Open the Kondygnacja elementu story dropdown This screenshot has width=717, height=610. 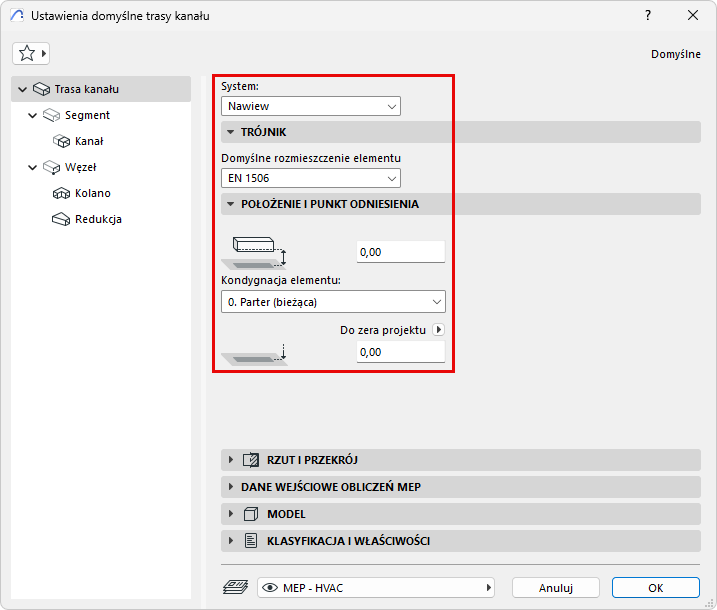pos(333,302)
